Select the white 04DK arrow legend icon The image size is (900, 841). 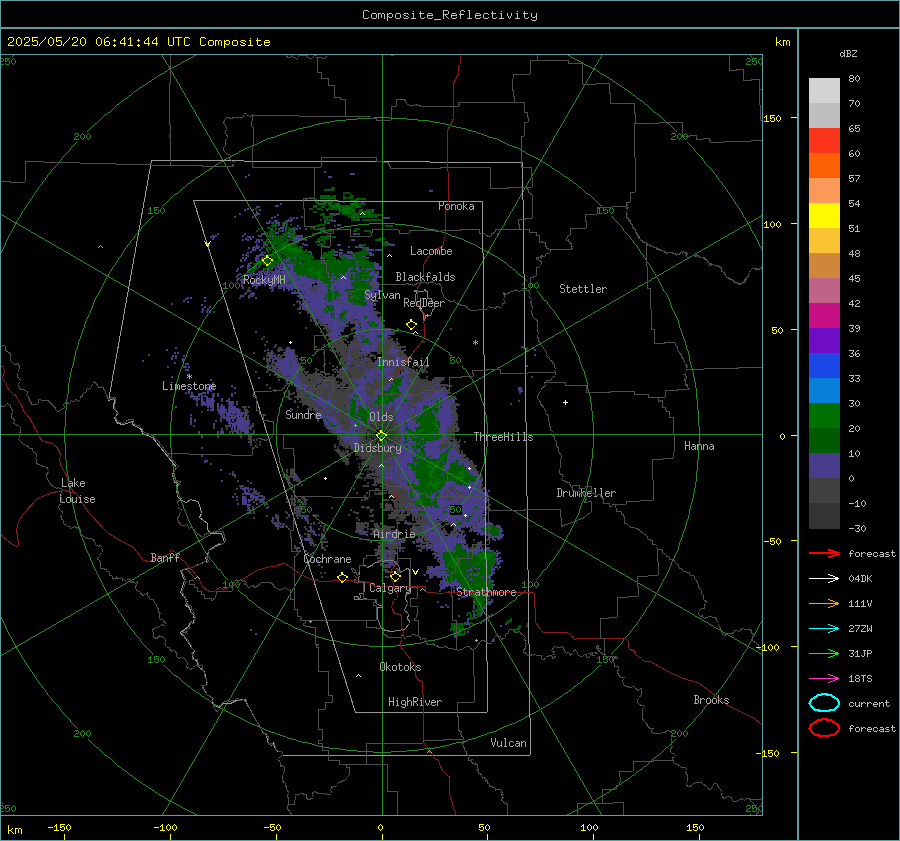click(x=824, y=578)
